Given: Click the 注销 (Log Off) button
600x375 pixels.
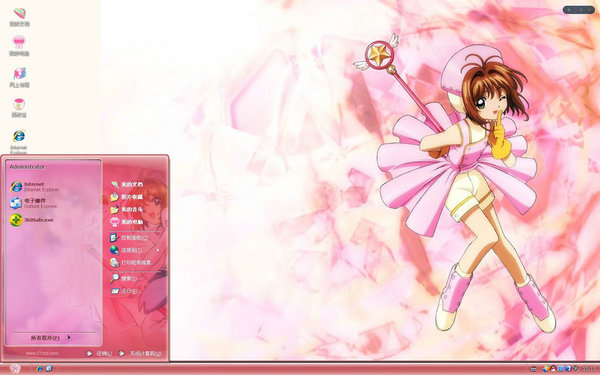Looking at the screenshot, I should pos(99,354).
